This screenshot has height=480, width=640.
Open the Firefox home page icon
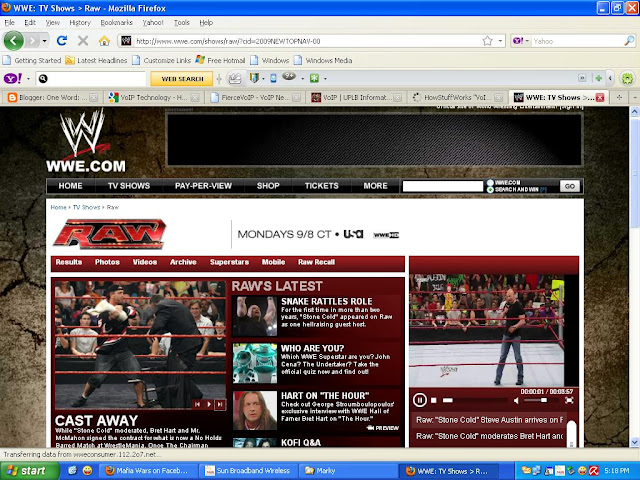tap(104, 41)
